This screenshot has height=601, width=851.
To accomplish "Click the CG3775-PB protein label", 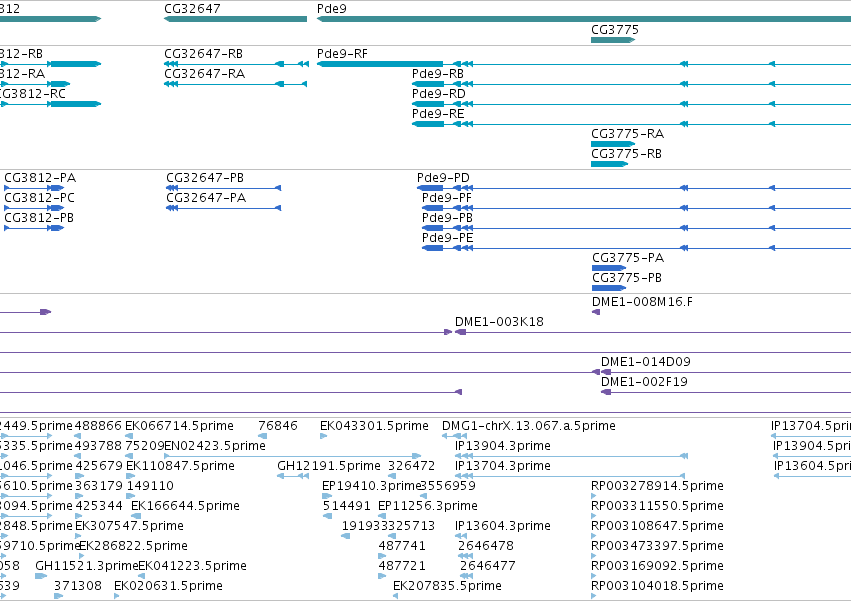I will point(627,278).
